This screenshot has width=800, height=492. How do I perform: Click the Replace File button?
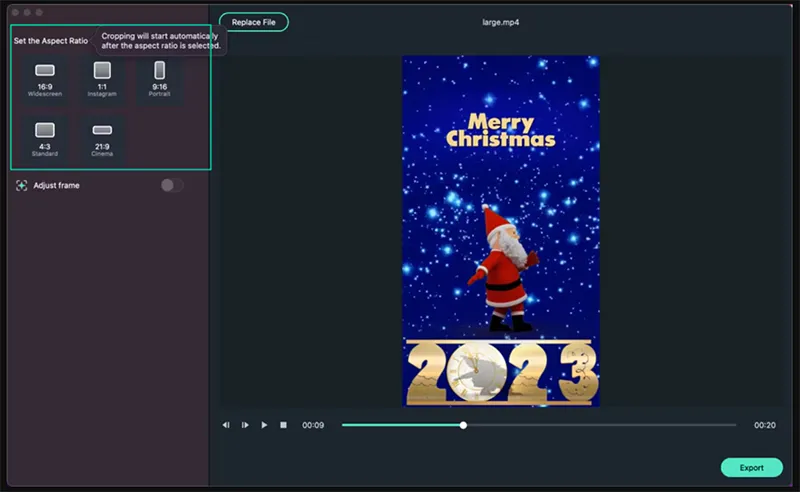254,22
